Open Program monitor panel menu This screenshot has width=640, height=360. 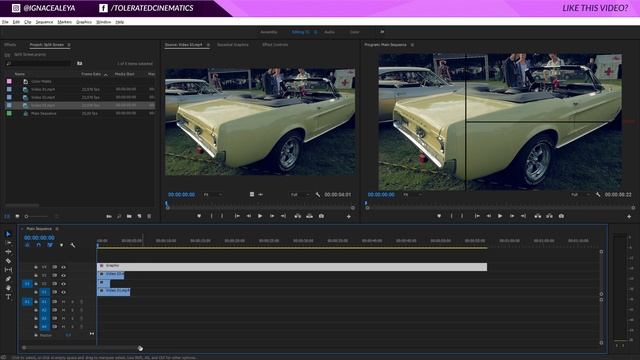[x=412, y=45]
